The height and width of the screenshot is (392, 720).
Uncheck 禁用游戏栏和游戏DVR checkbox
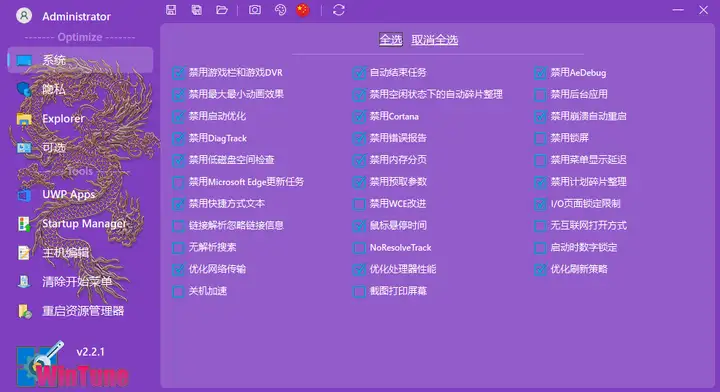[178, 73]
